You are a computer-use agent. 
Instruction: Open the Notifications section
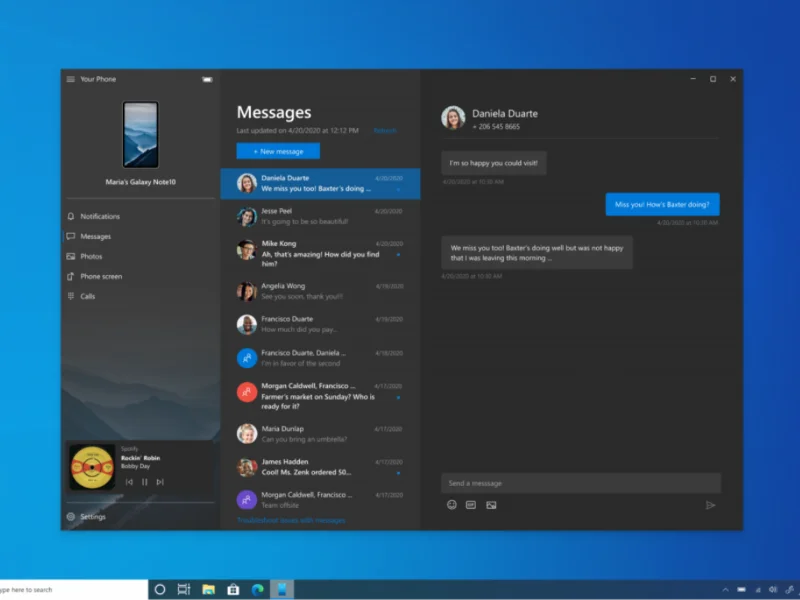pyautogui.click(x=100, y=216)
